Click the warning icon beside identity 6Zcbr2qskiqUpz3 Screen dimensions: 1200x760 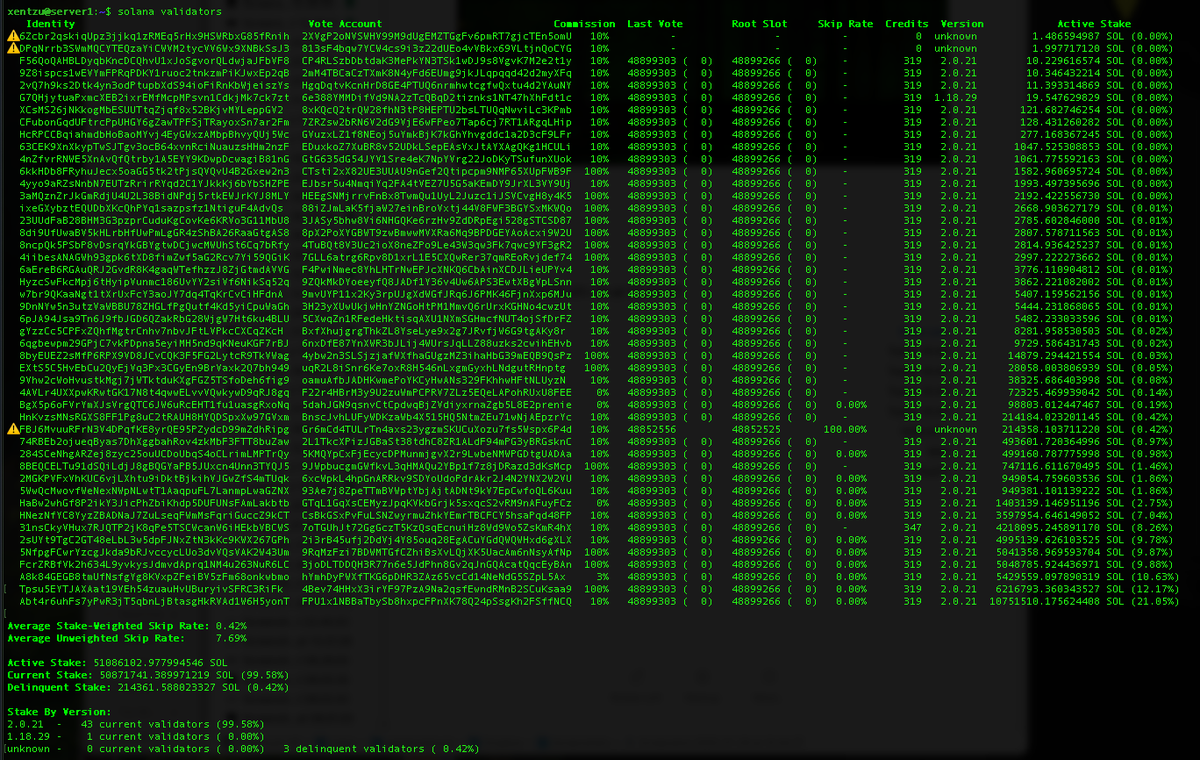12,36
